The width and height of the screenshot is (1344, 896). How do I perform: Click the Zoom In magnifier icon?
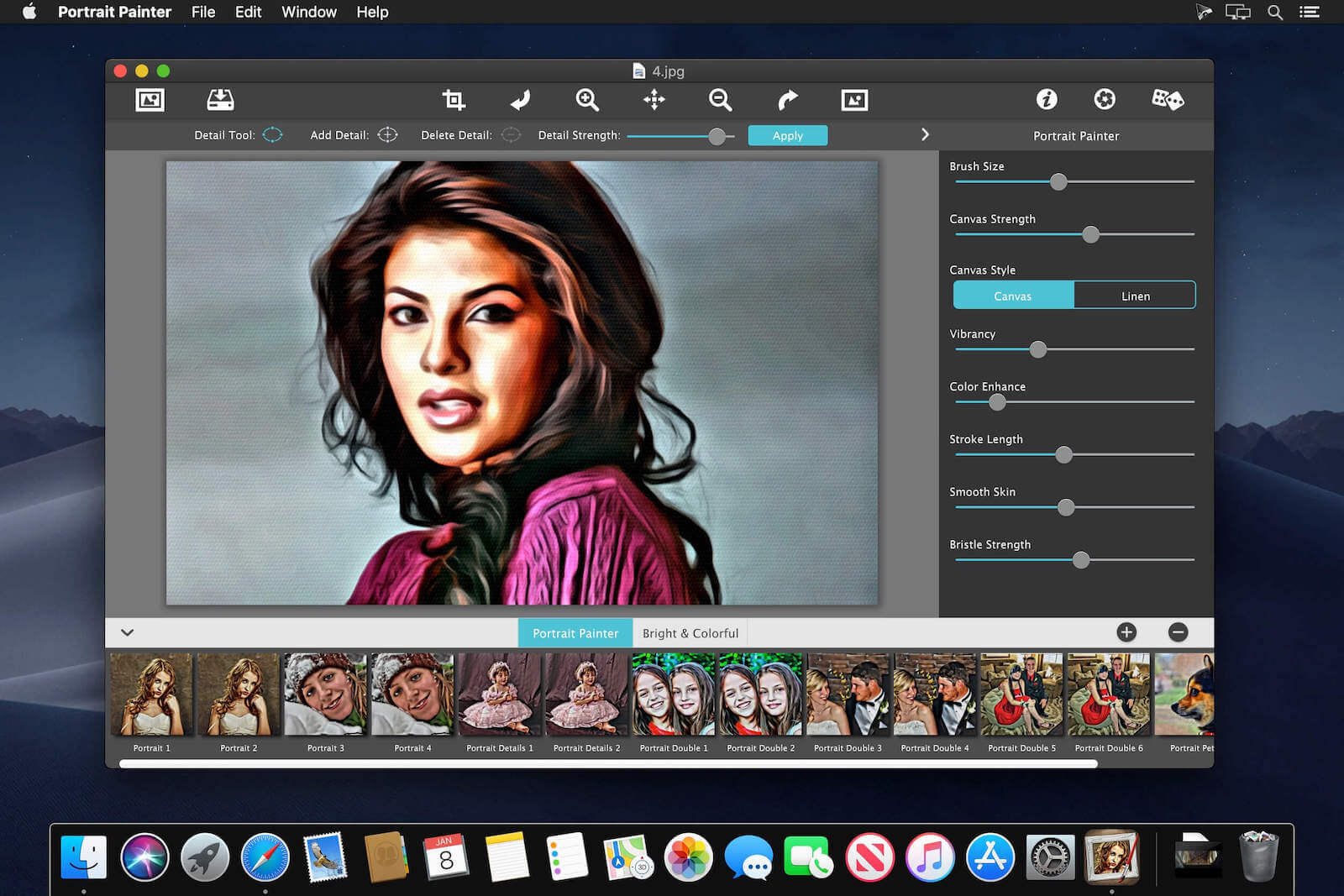click(x=587, y=100)
